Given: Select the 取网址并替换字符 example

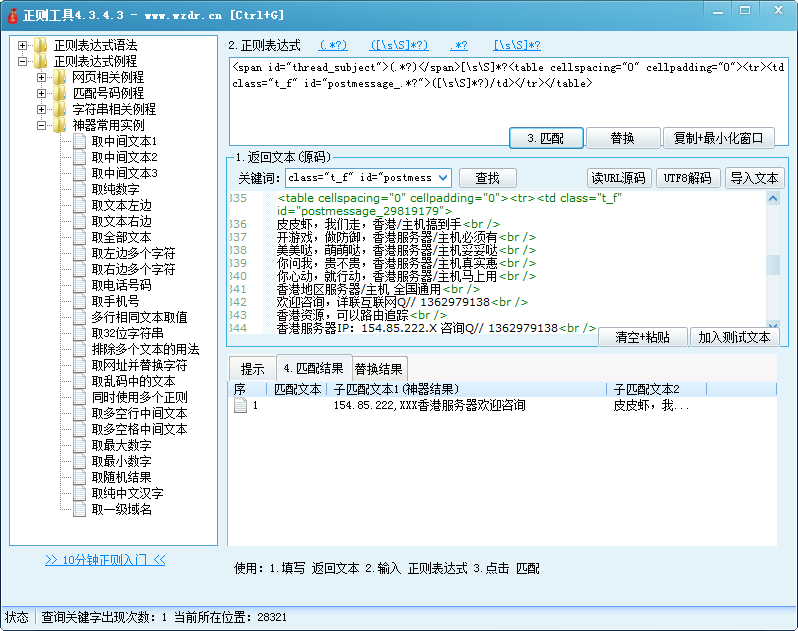Looking at the screenshot, I should pyautogui.click(x=139, y=365).
